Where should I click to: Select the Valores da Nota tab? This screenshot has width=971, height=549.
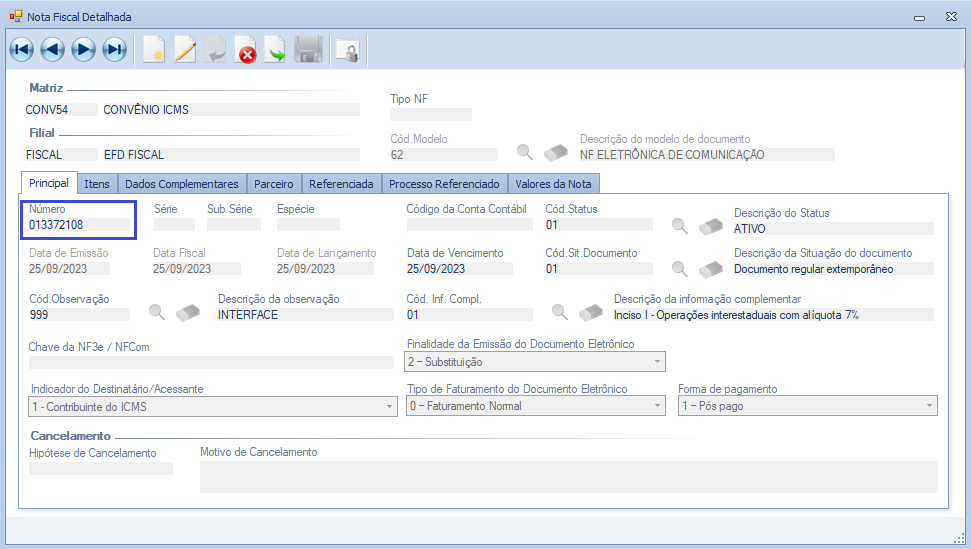coord(554,184)
